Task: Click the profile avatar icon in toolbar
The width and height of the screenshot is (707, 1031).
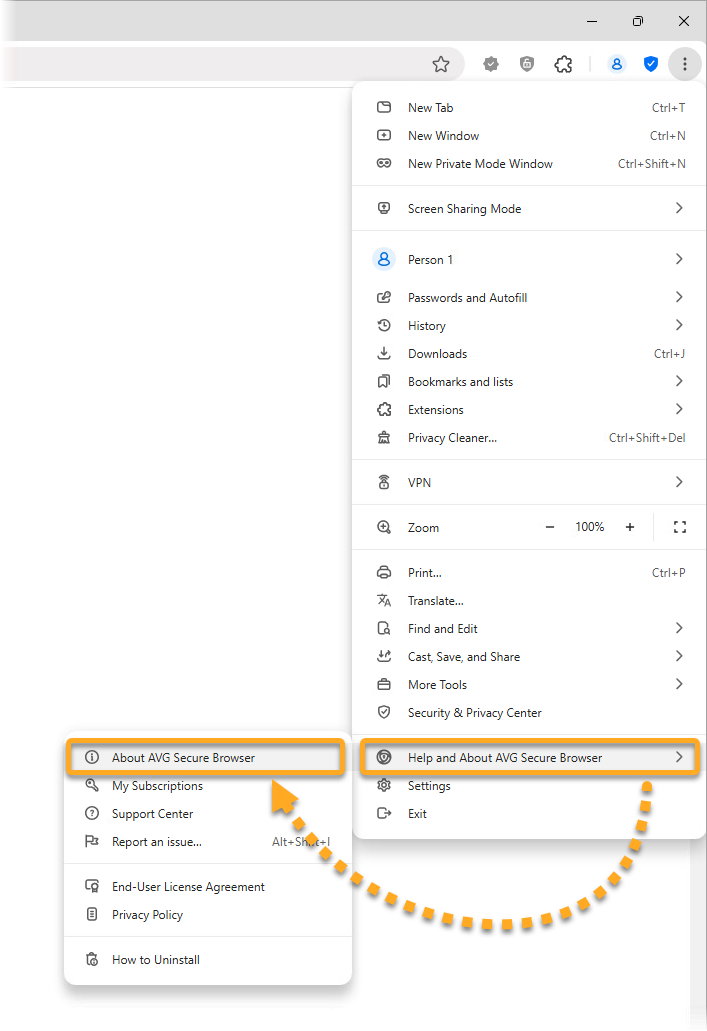Action: (x=617, y=64)
